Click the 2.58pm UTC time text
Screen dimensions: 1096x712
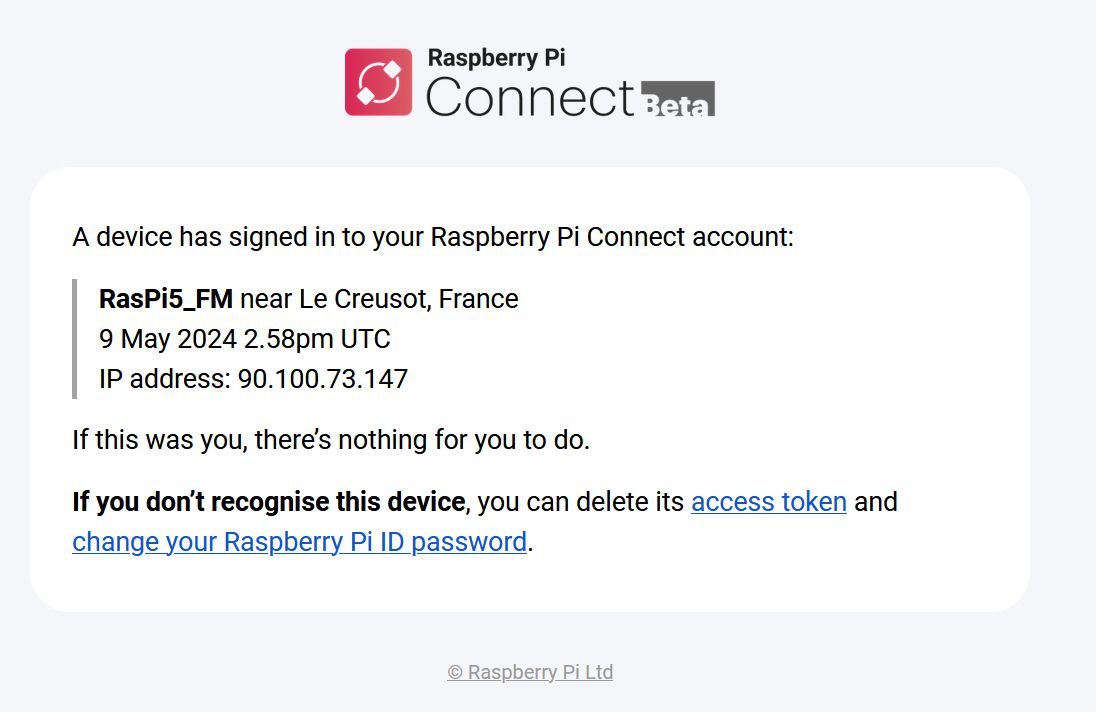click(317, 339)
